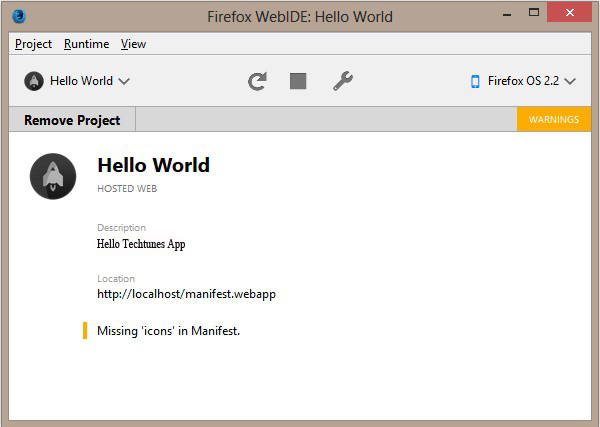Image resolution: width=600 pixels, height=427 pixels.
Task: Click the Remove Project button
Action: point(72,120)
